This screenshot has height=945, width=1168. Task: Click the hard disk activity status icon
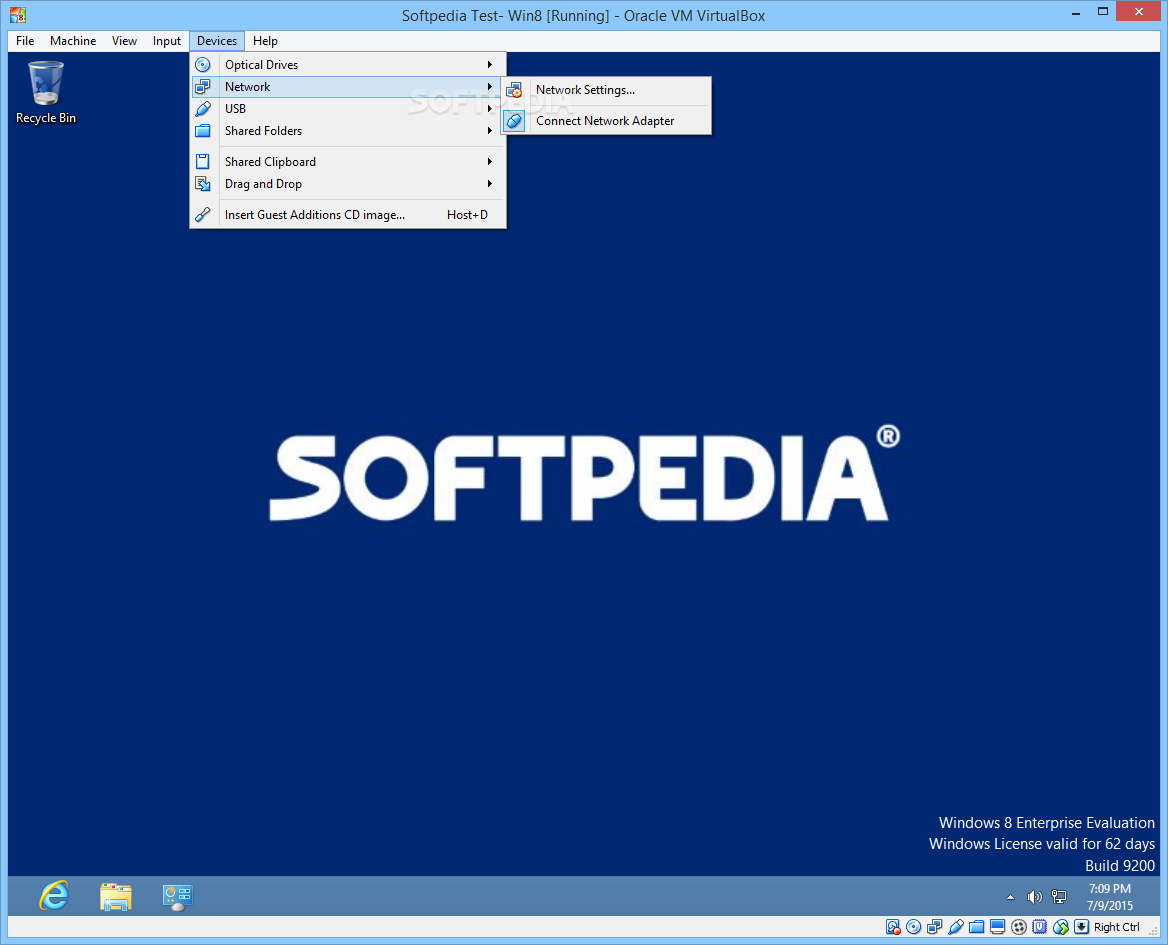coord(892,927)
